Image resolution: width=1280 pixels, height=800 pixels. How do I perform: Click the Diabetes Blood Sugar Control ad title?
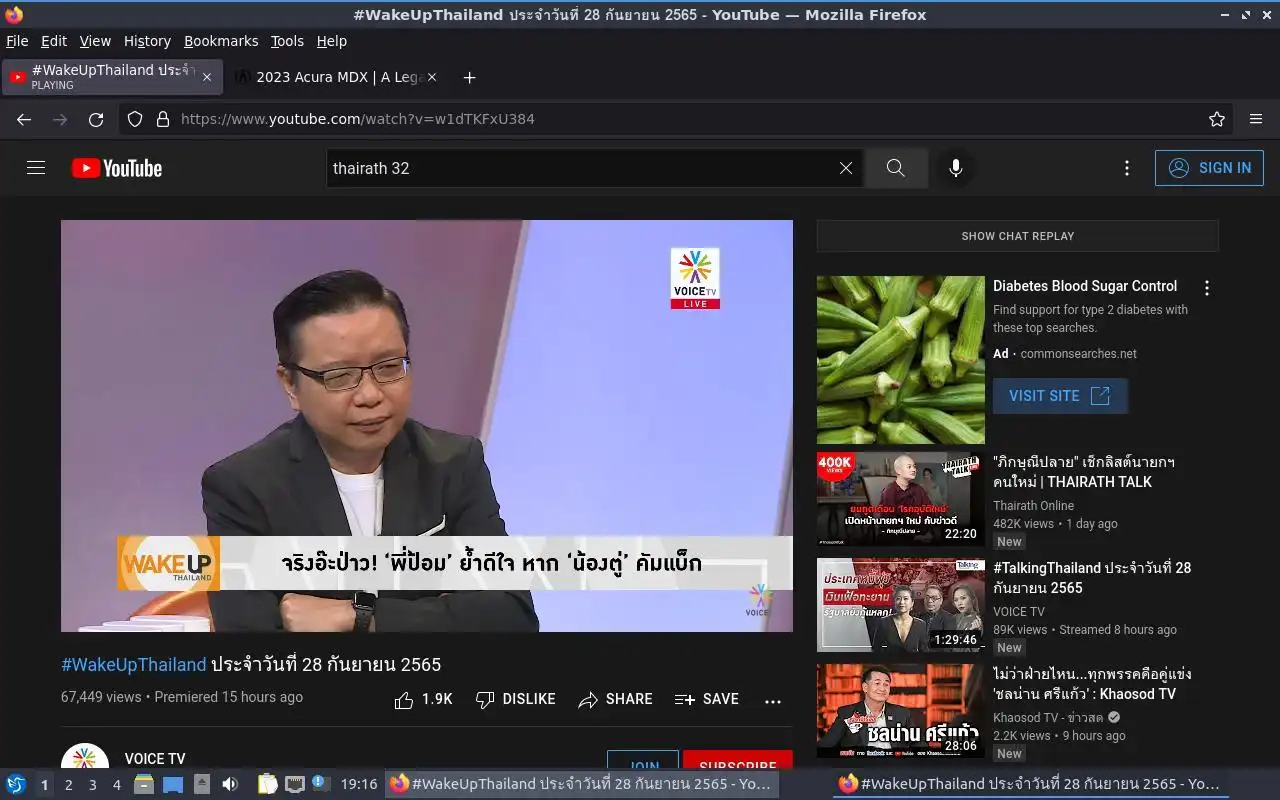(1085, 286)
